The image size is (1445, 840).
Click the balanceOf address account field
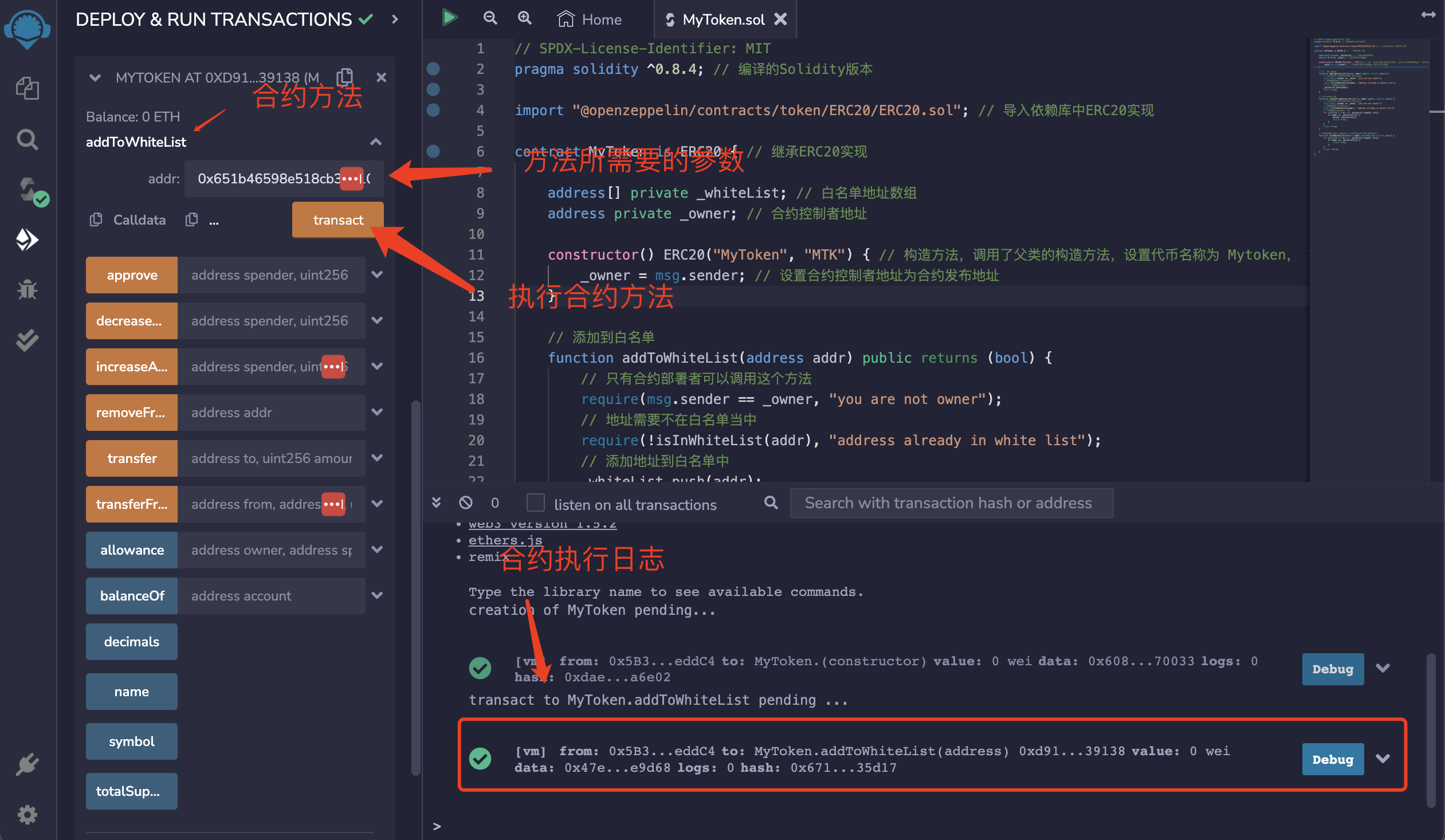click(x=271, y=596)
